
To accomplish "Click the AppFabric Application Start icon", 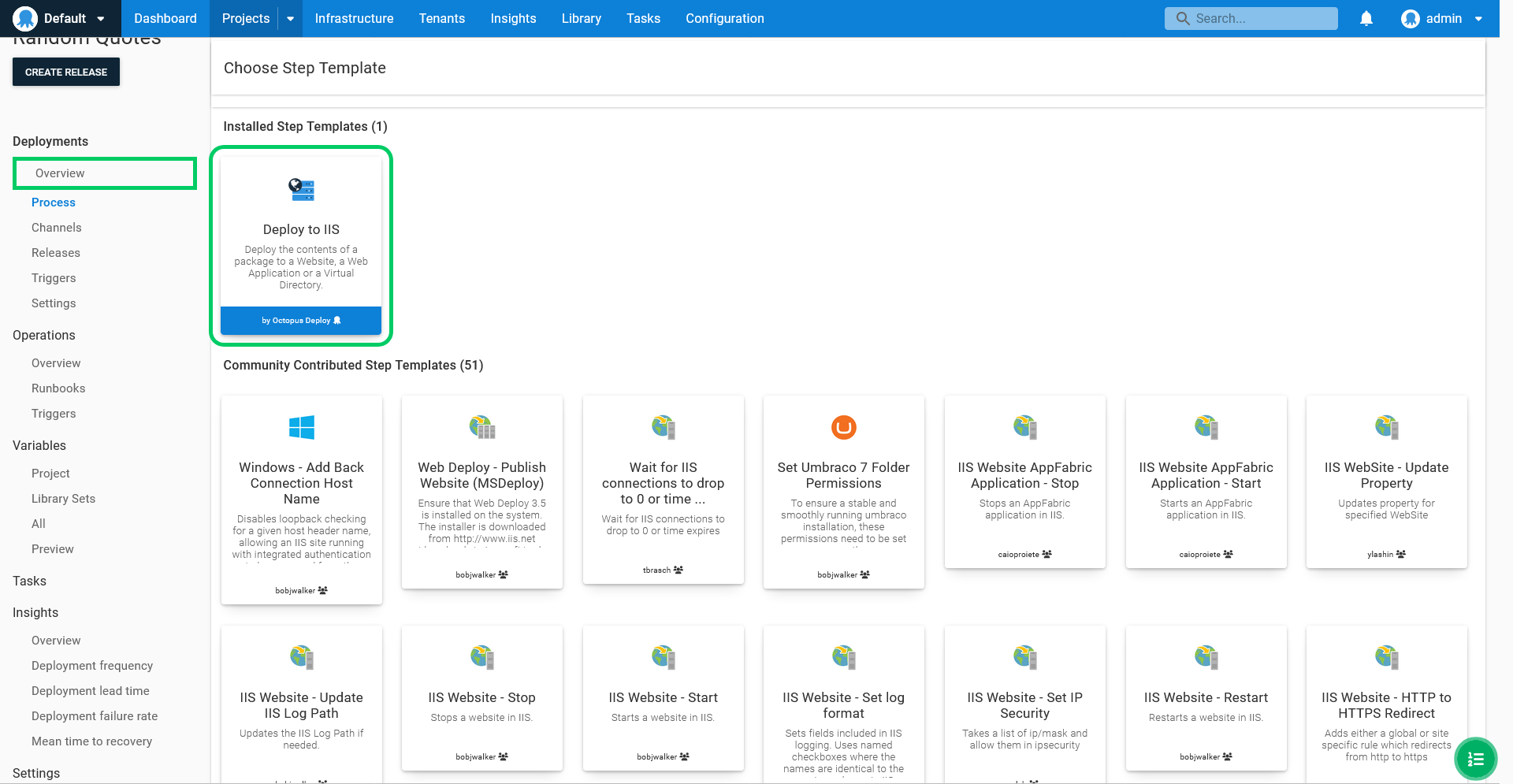I will [1206, 427].
